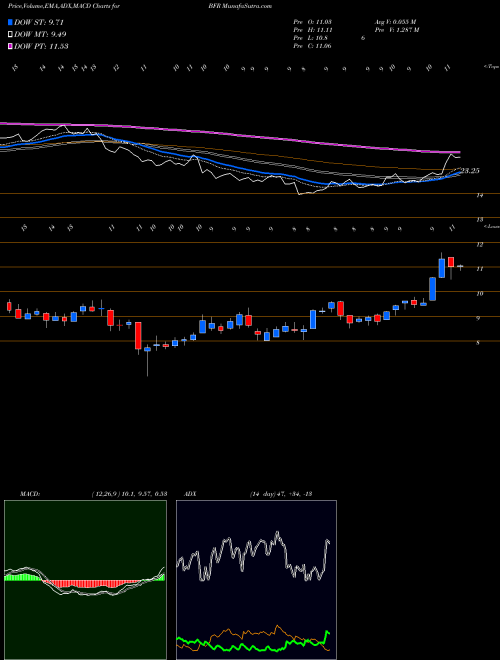Click the 'Pre V: 1.287 M' volume text

point(396,30)
